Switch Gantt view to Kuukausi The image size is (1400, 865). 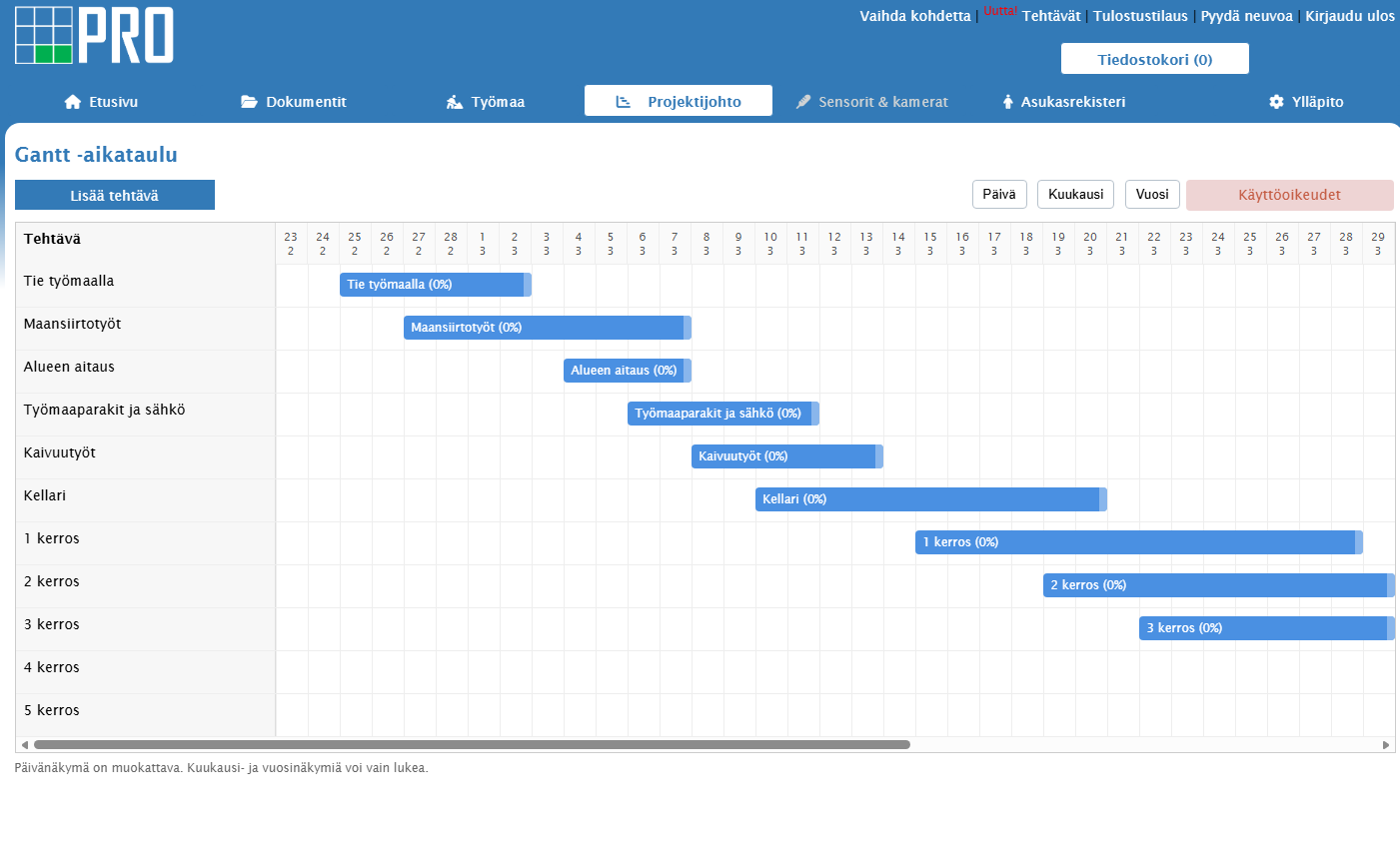pos(1075,194)
